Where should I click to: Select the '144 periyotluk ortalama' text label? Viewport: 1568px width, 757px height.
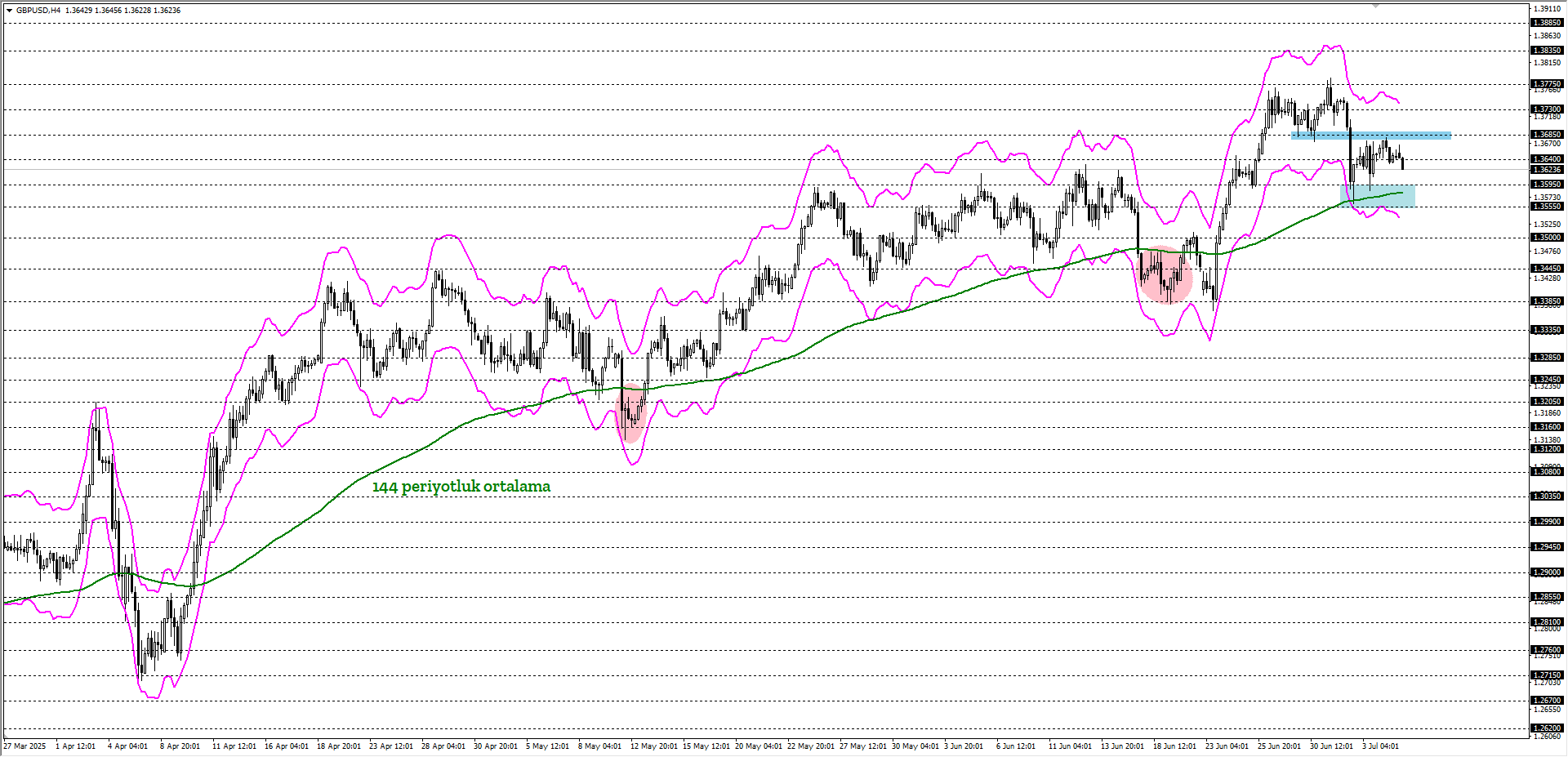461,487
